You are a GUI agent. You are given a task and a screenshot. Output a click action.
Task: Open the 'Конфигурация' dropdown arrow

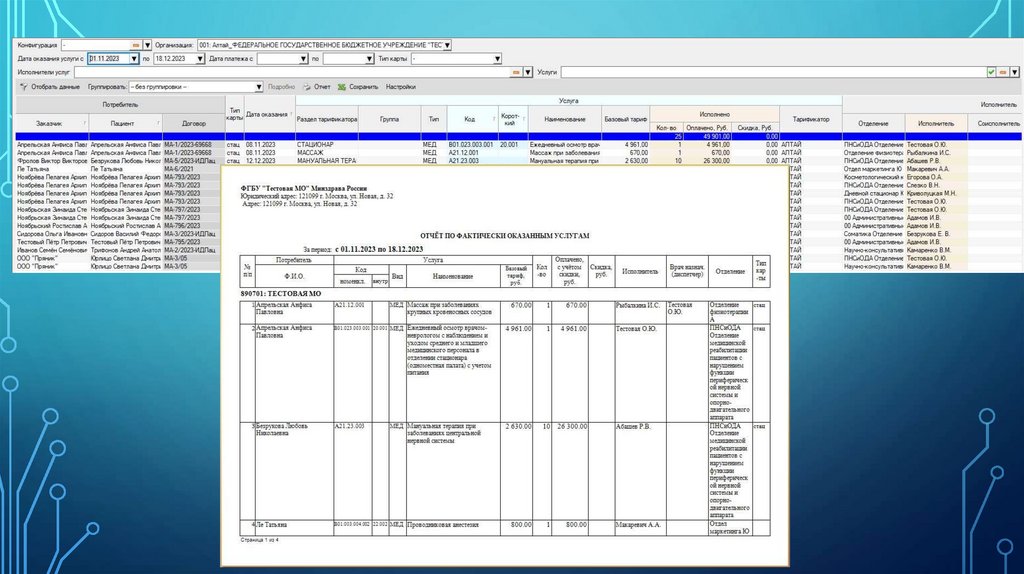(x=147, y=46)
